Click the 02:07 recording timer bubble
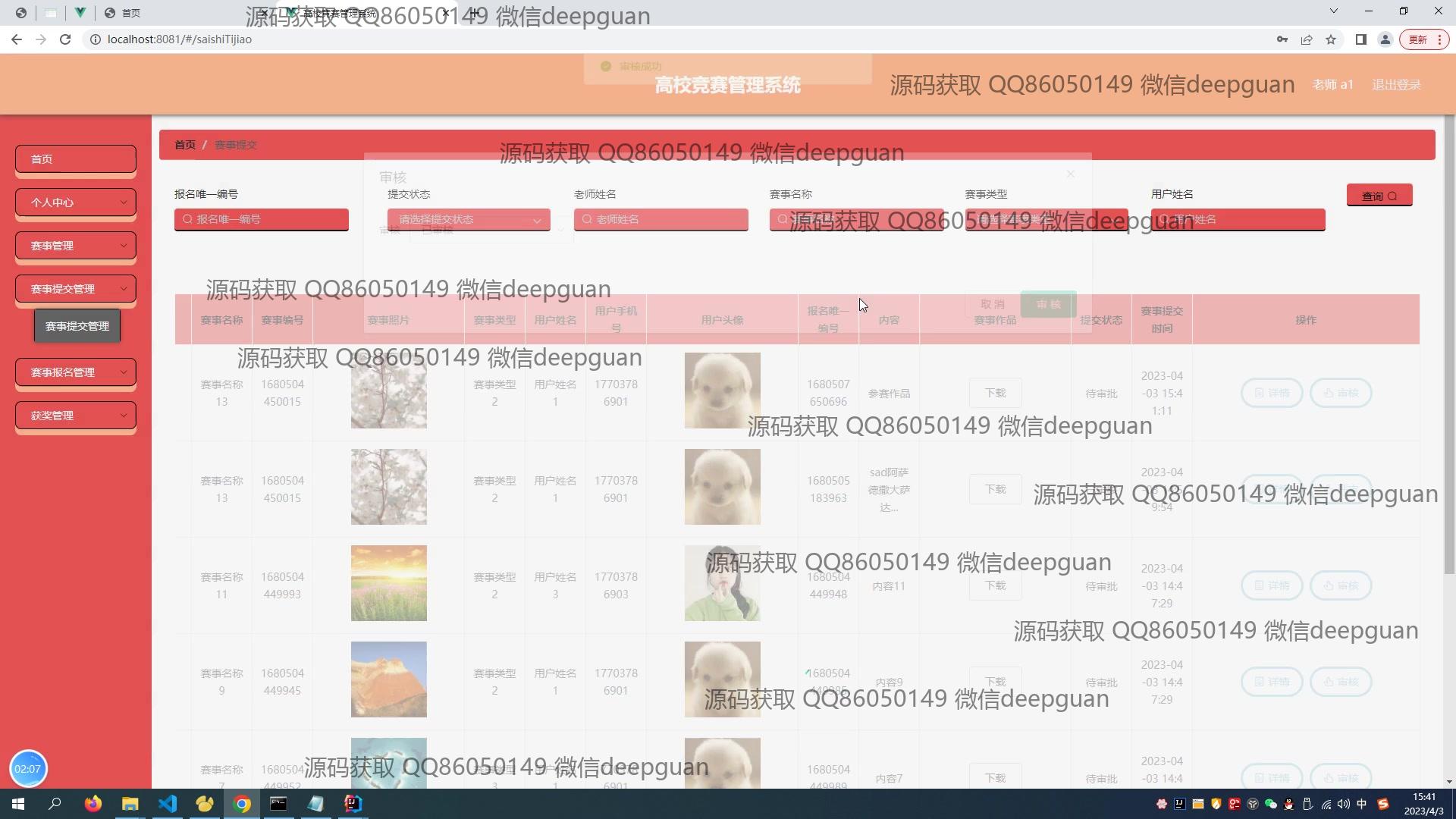 (28, 769)
